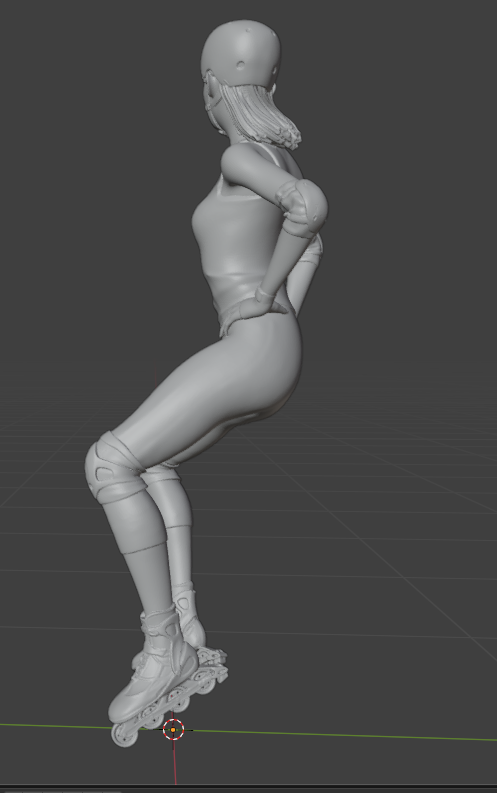
Task: Select the skater's helmet
Action: 241,53
